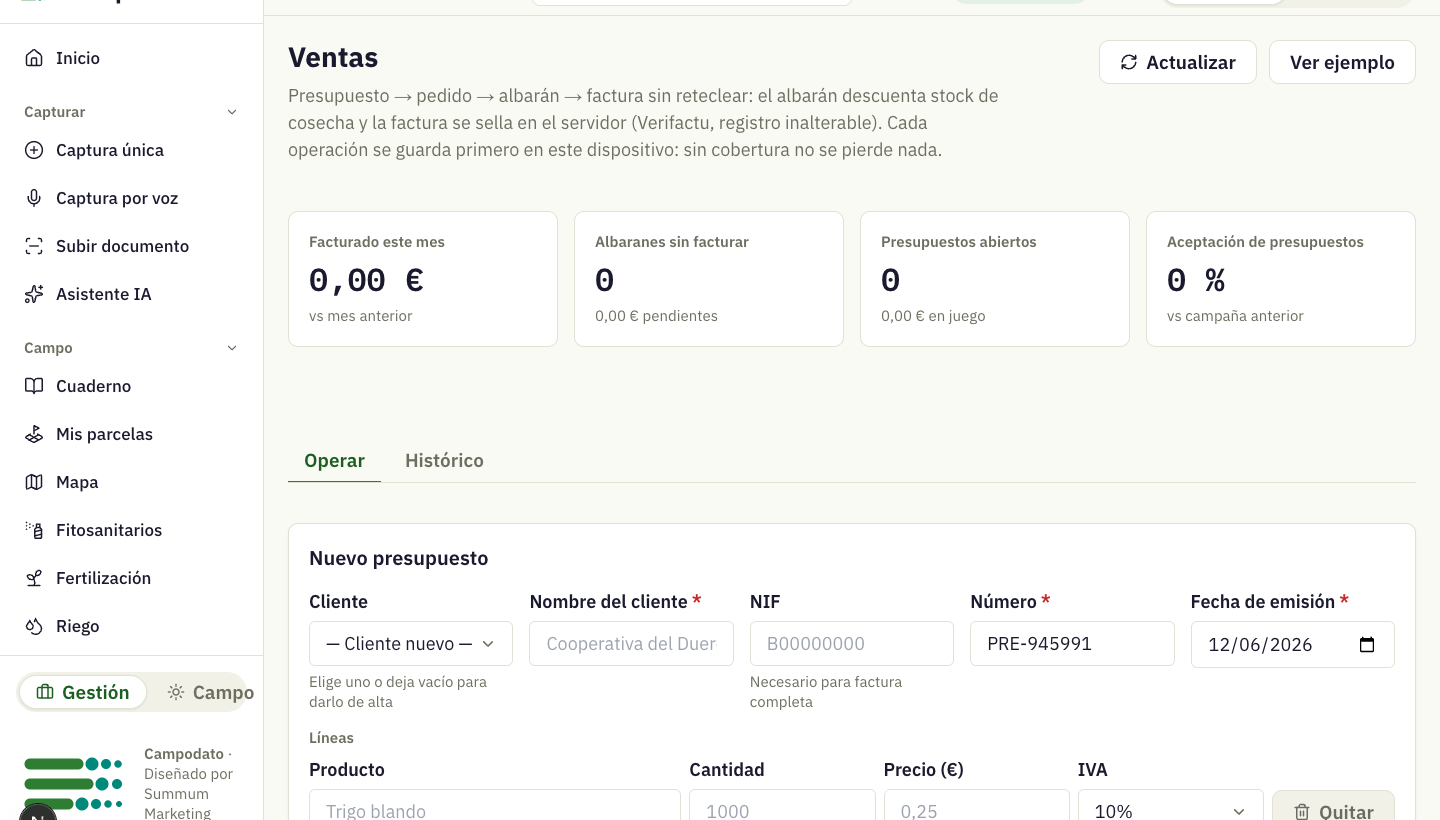Click the Fecha de emisión date field
The image size is (1440, 820).
click(1293, 645)
